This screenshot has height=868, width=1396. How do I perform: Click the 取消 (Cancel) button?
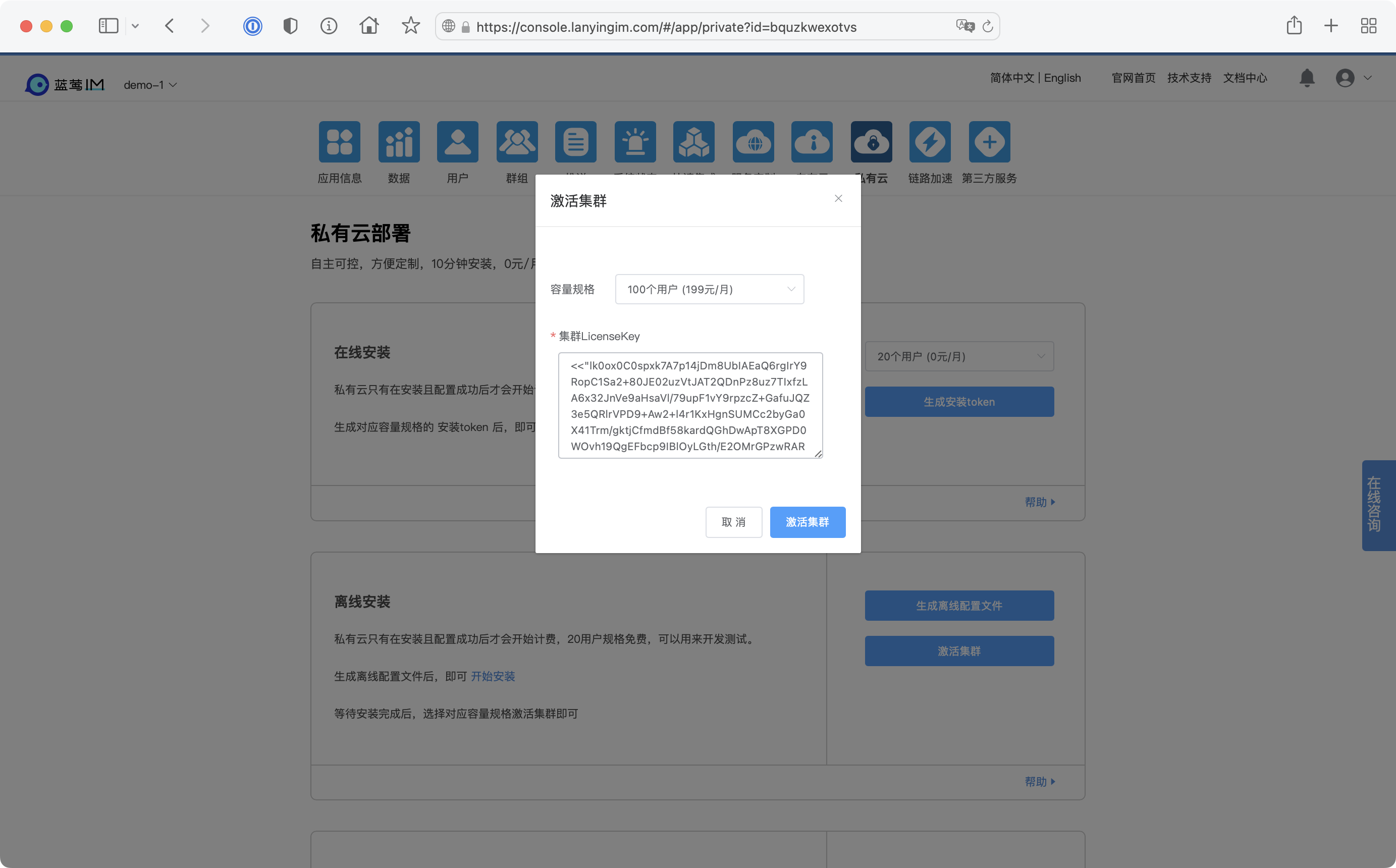[732, 522]
